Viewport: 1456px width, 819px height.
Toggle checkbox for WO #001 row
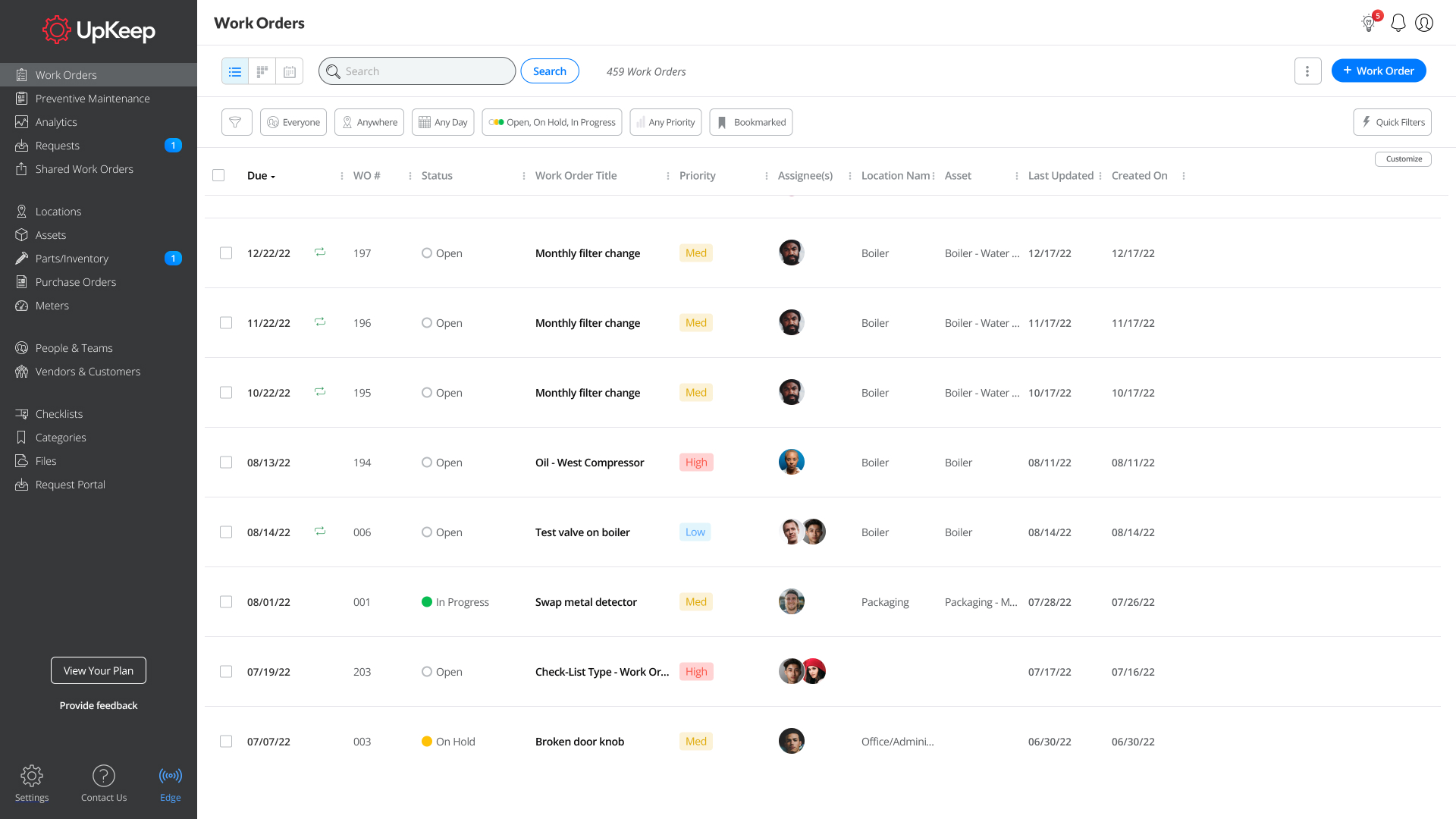[x=226, y=602]
